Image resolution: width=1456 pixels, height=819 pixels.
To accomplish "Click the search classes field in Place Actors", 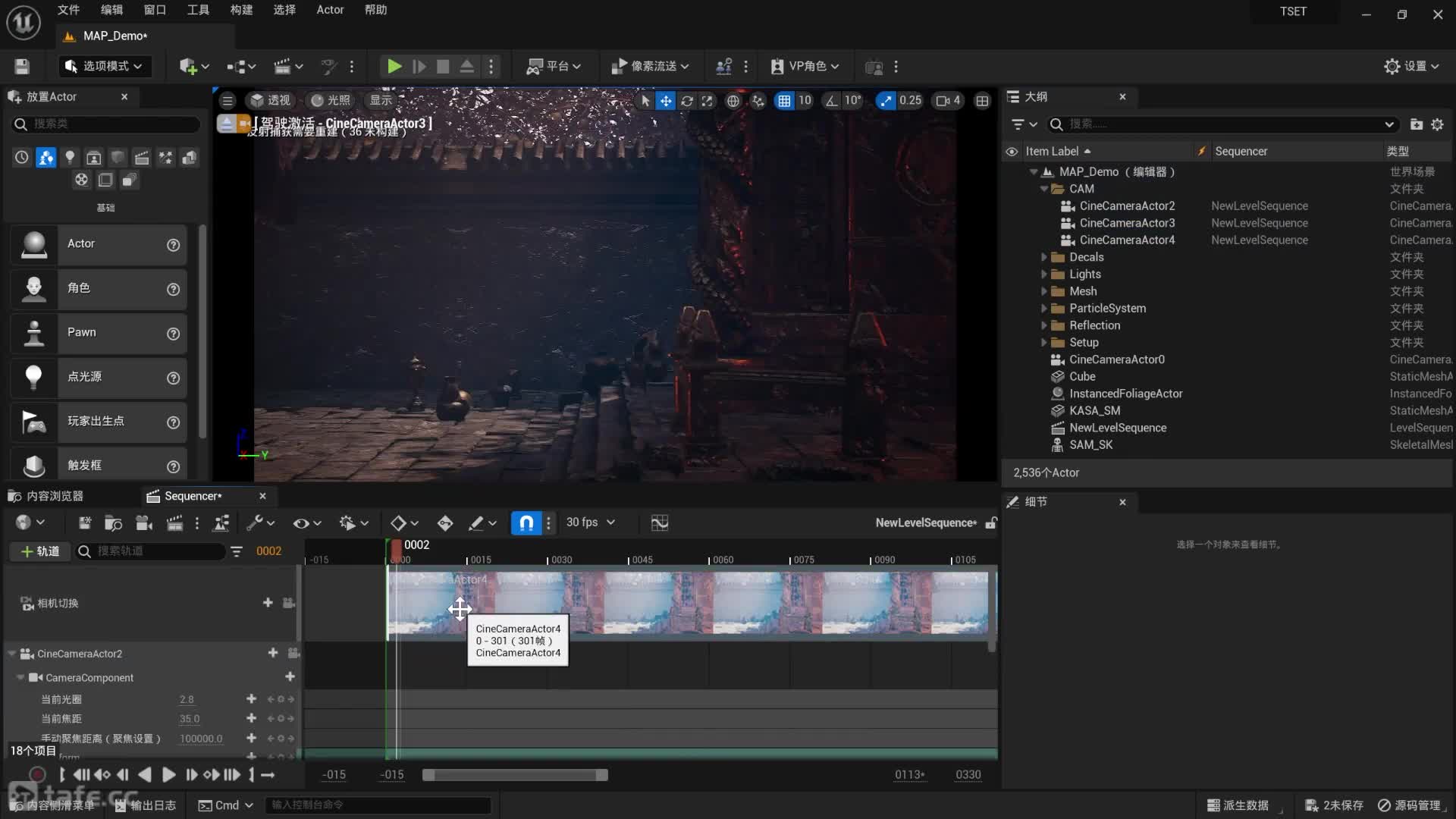I will click(105, 124).
